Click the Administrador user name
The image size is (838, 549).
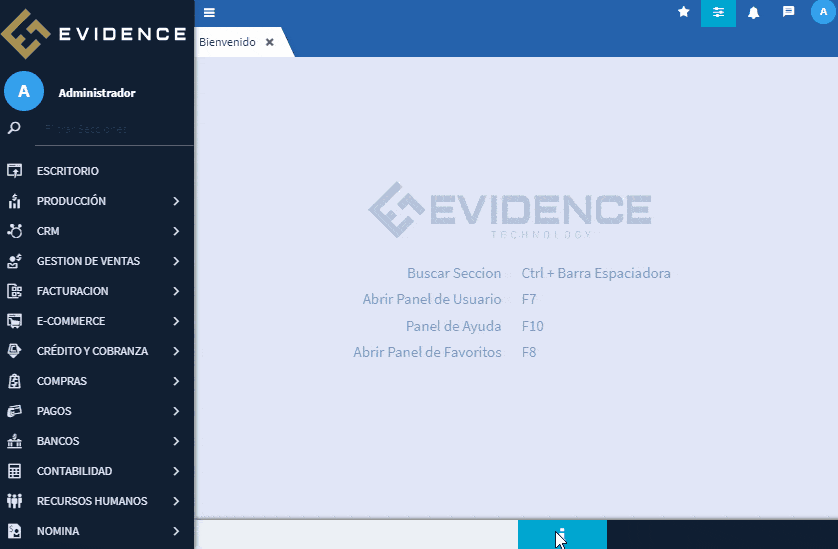coord(97,92)
